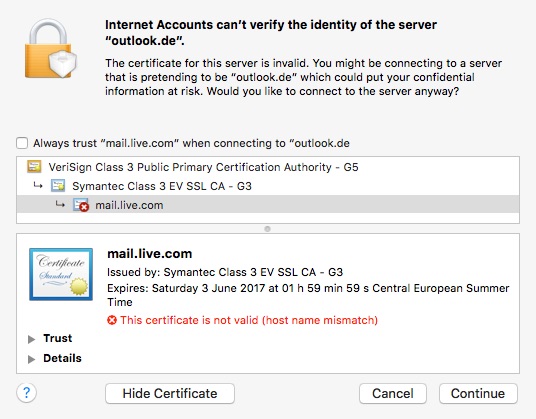536x419 pixels.
Task: Click the bold mail.live.com certificate title
Action: pos(150,254)
